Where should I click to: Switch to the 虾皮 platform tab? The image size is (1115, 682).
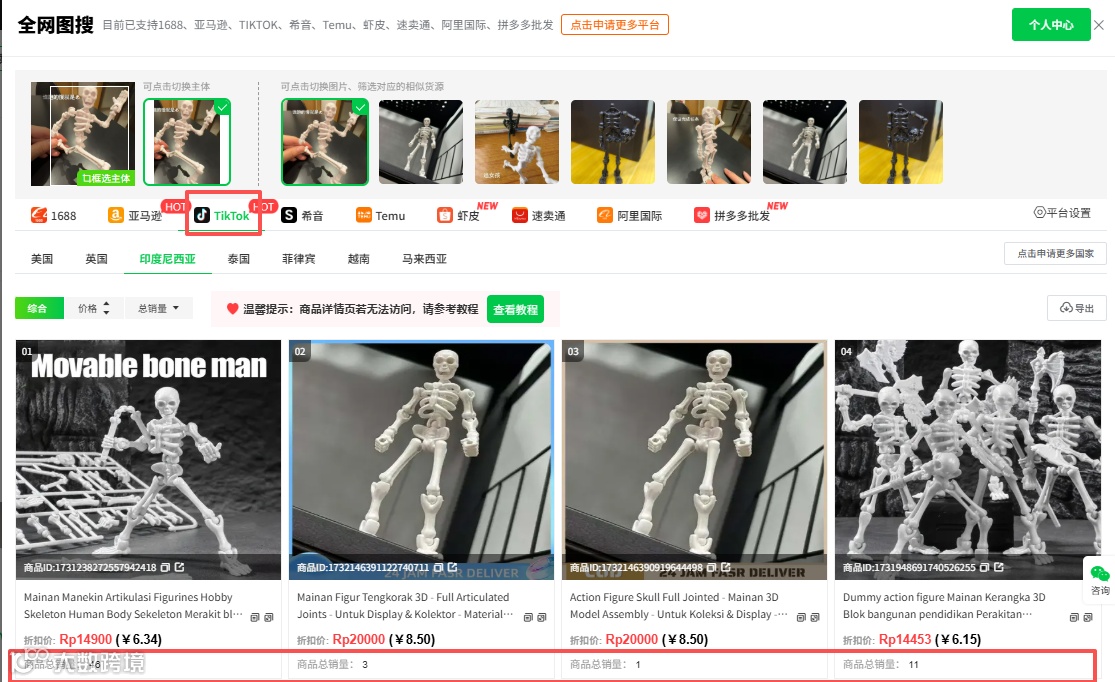coord(459,215)
